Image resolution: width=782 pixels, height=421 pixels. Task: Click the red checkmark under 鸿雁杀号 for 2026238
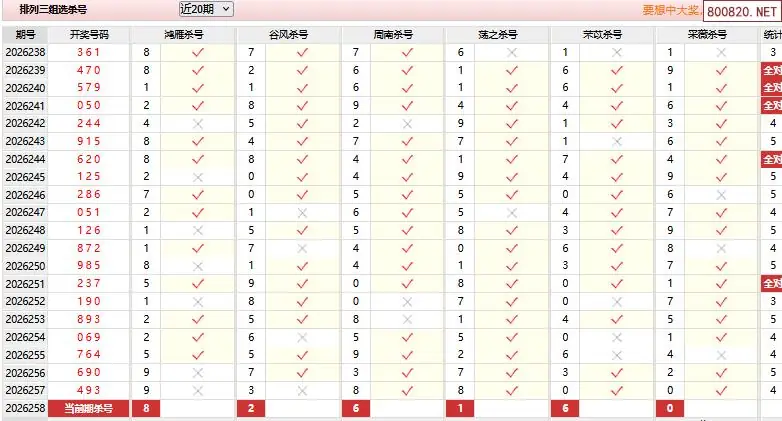tap(198, 52)
